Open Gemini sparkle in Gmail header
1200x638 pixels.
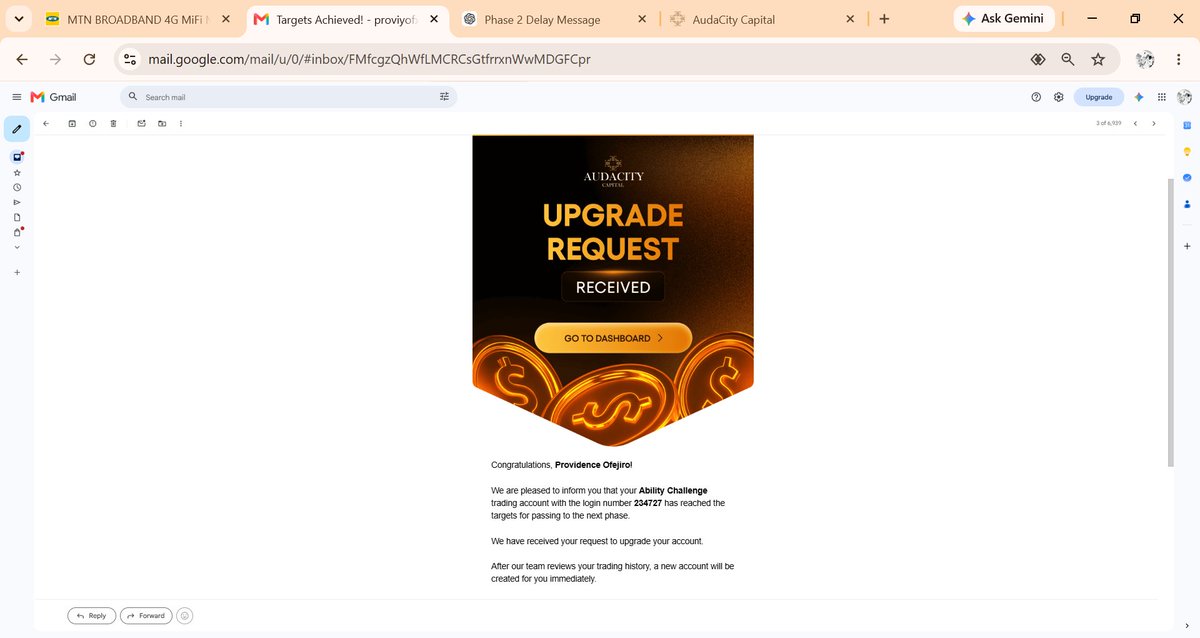pos(1138,97)
